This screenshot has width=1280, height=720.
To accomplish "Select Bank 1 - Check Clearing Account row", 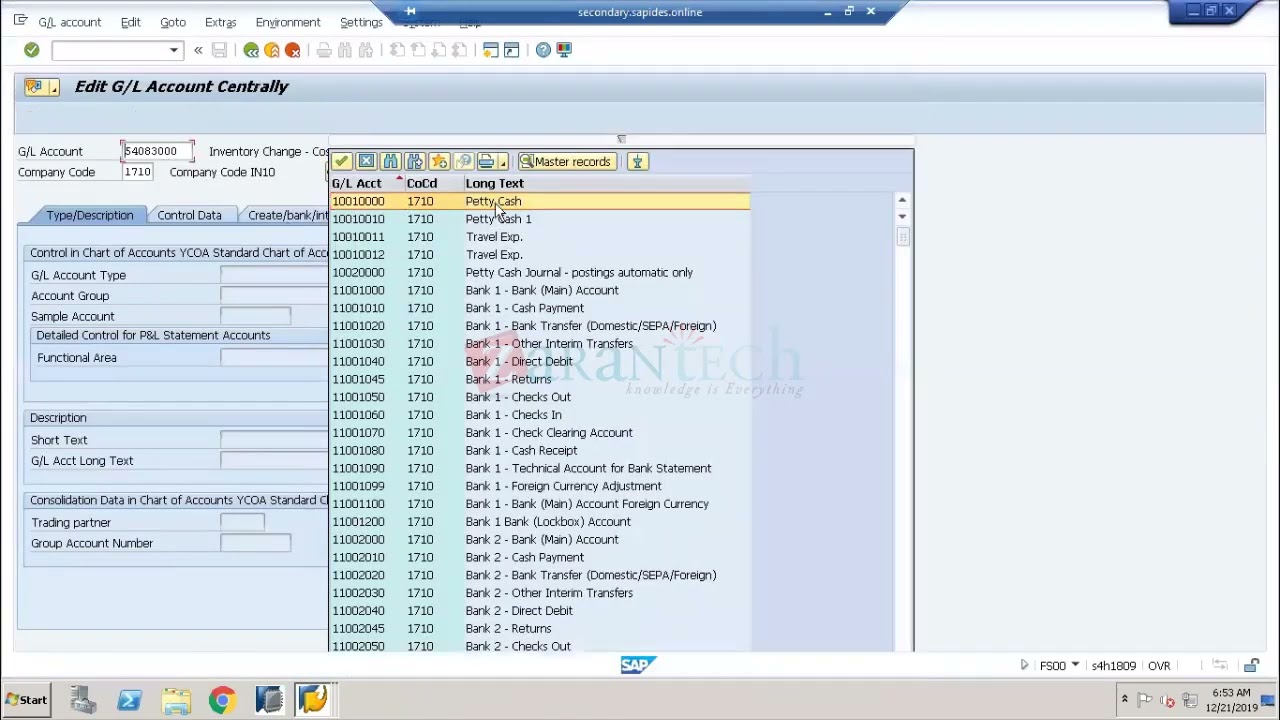I will (x=540, y=433).
